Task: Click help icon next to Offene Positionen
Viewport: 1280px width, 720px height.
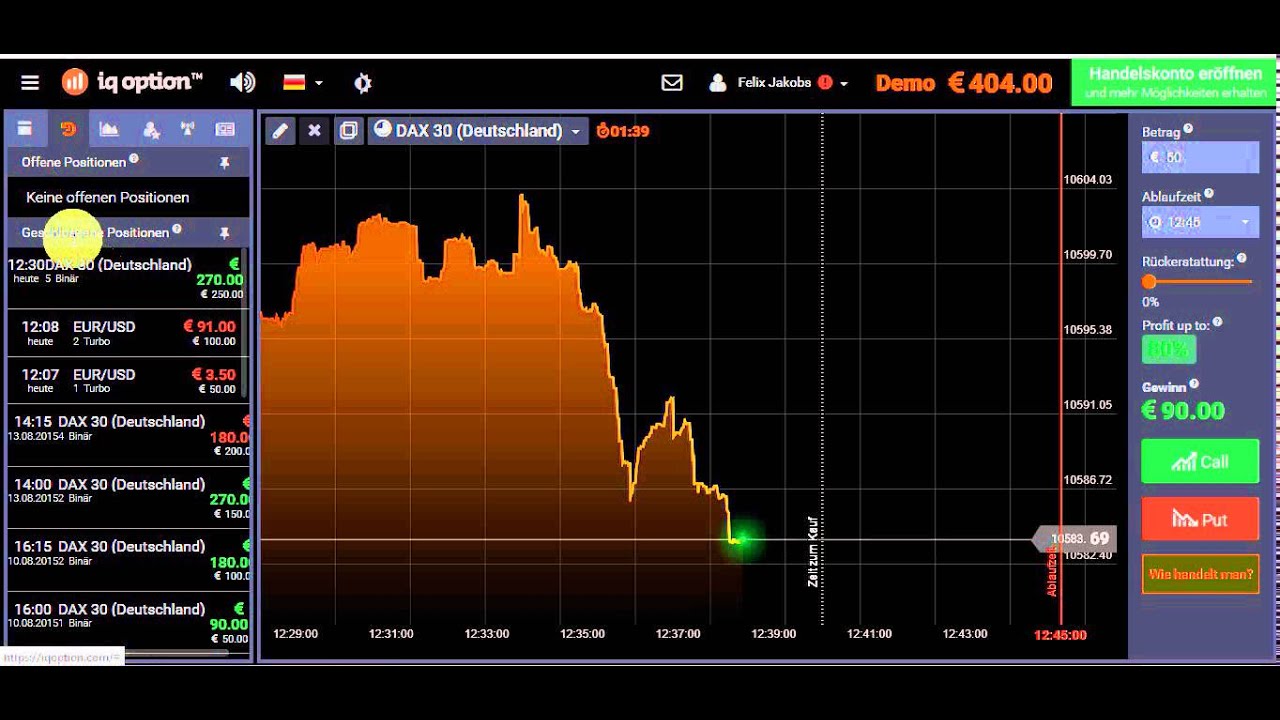Action: click(x=134, y=158)
